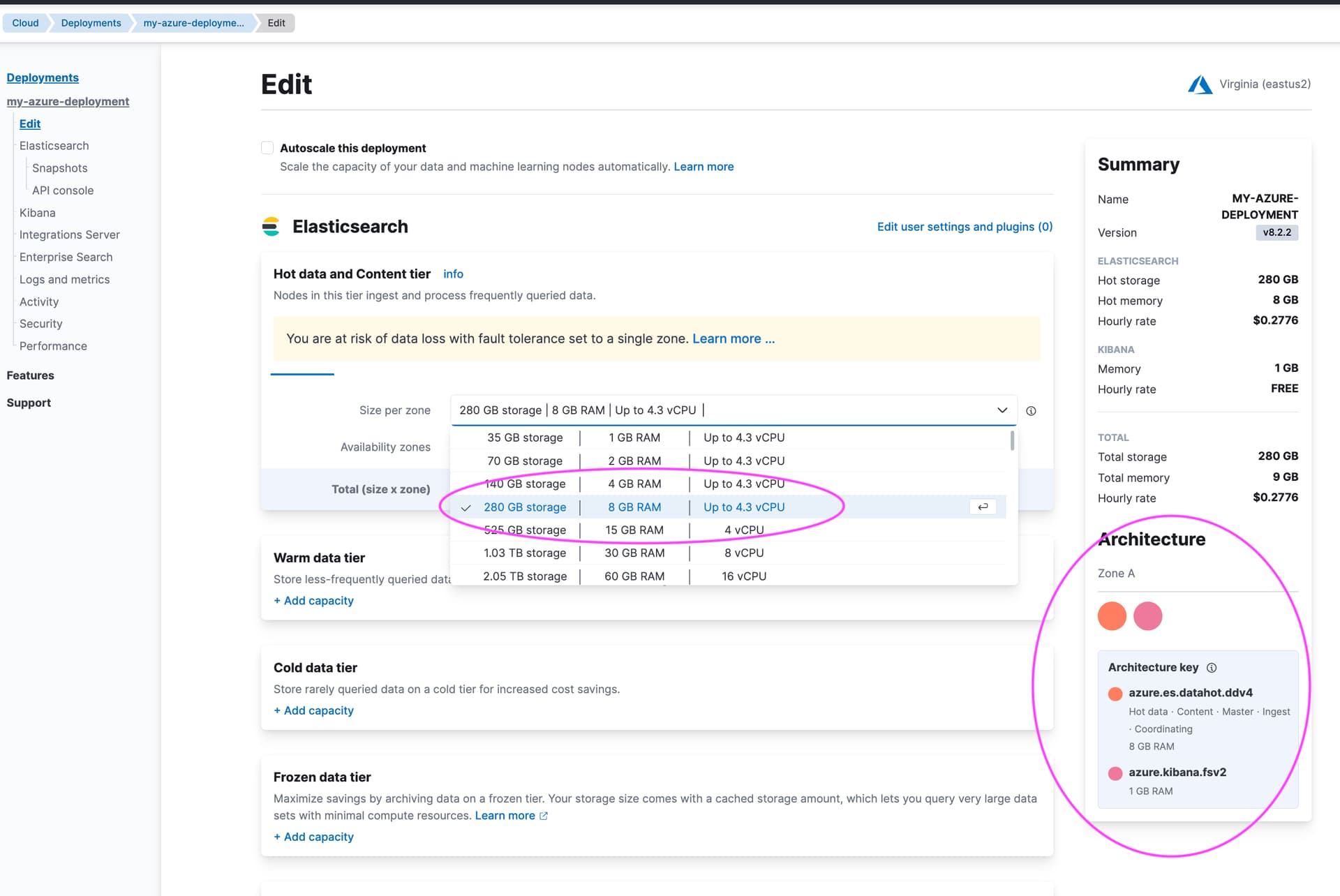Add capacity to Warm data tier

click(313, 601)
